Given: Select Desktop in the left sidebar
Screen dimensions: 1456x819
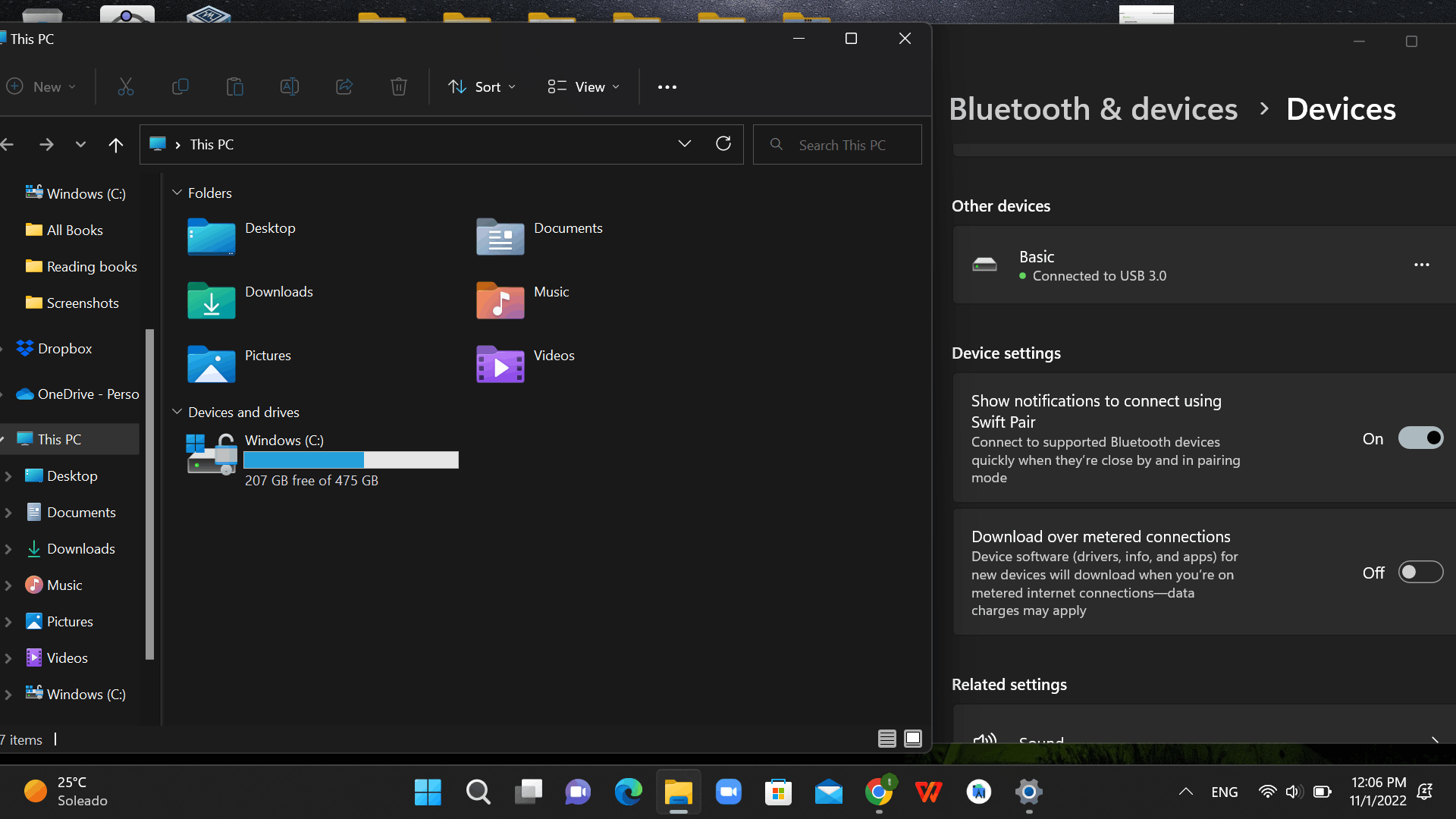Looking at the screenshot, I should point(71,475).
